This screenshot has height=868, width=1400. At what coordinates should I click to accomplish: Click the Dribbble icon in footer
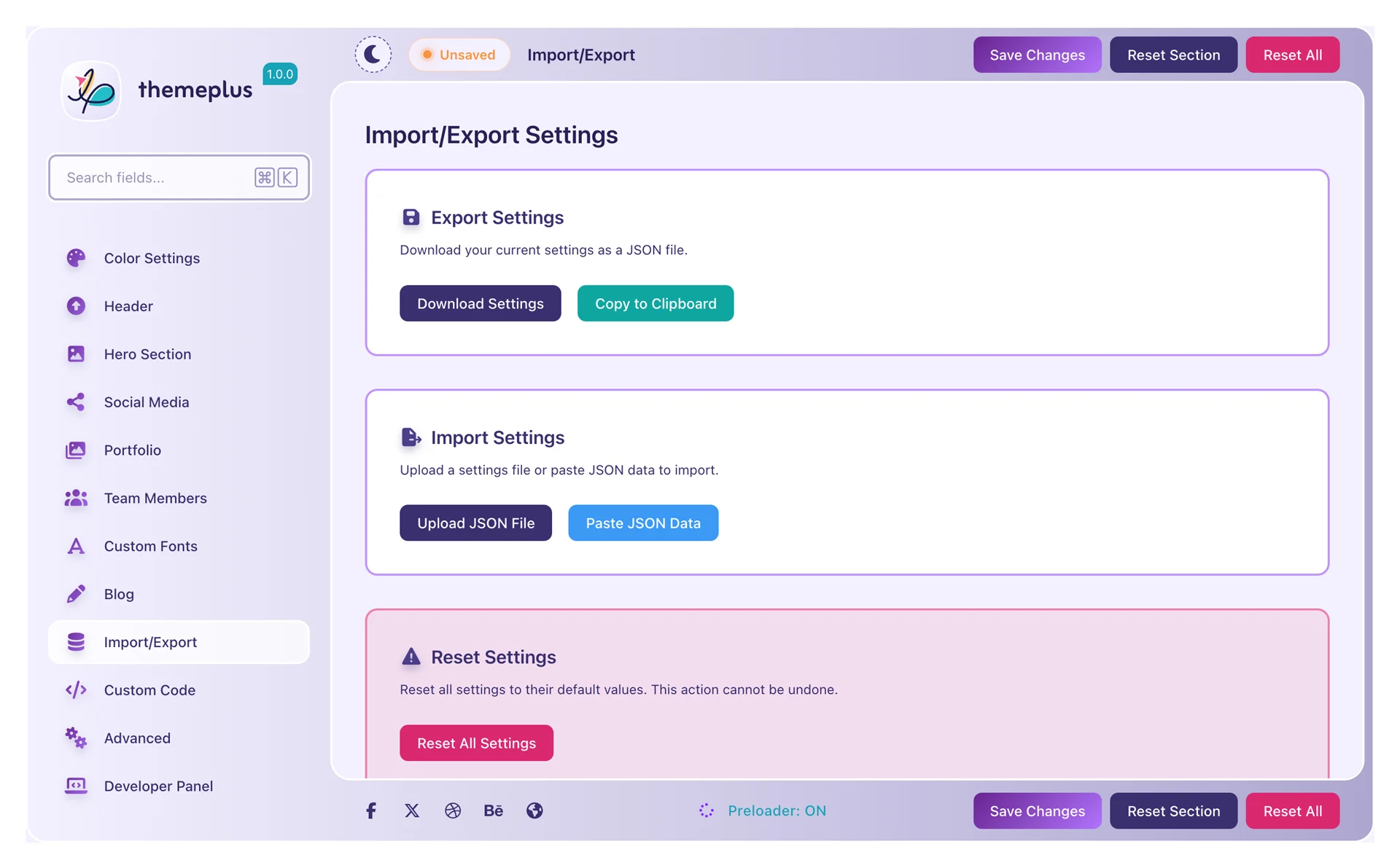(x=453, y=810)
